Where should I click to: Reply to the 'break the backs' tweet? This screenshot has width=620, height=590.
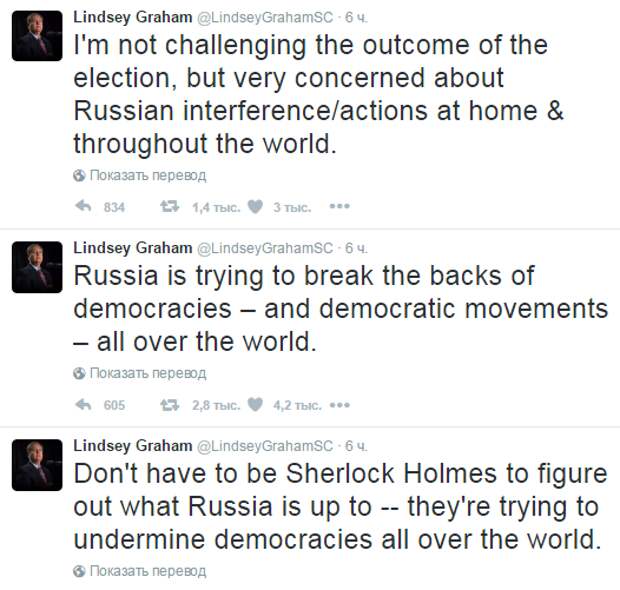(x=83, y=405)
